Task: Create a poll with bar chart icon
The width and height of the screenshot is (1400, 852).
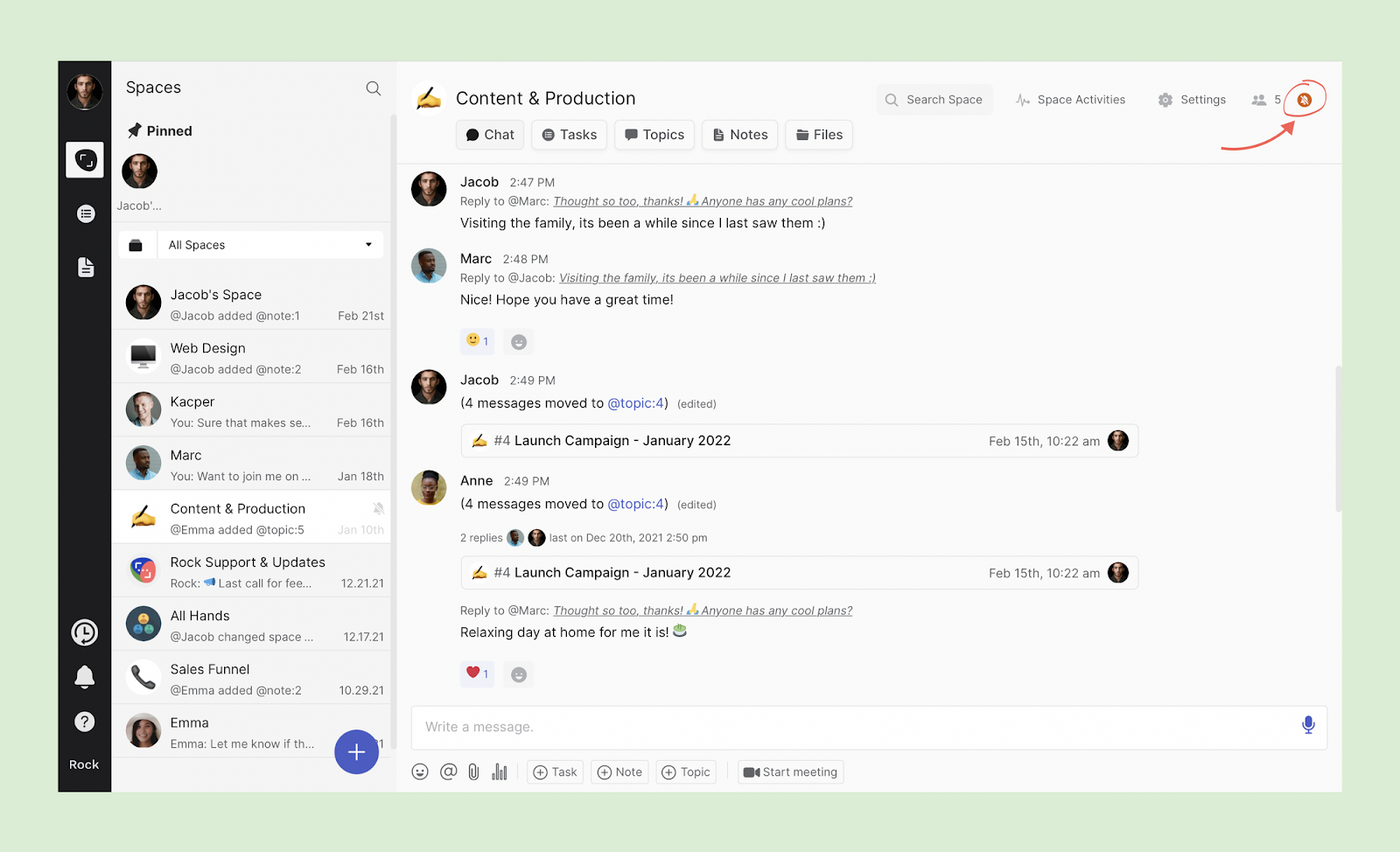Action: [500, 772]
